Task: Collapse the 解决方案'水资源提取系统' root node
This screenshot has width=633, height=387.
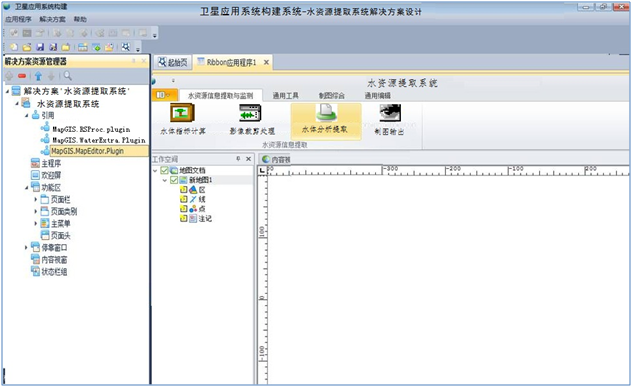Action: [7, 92]
